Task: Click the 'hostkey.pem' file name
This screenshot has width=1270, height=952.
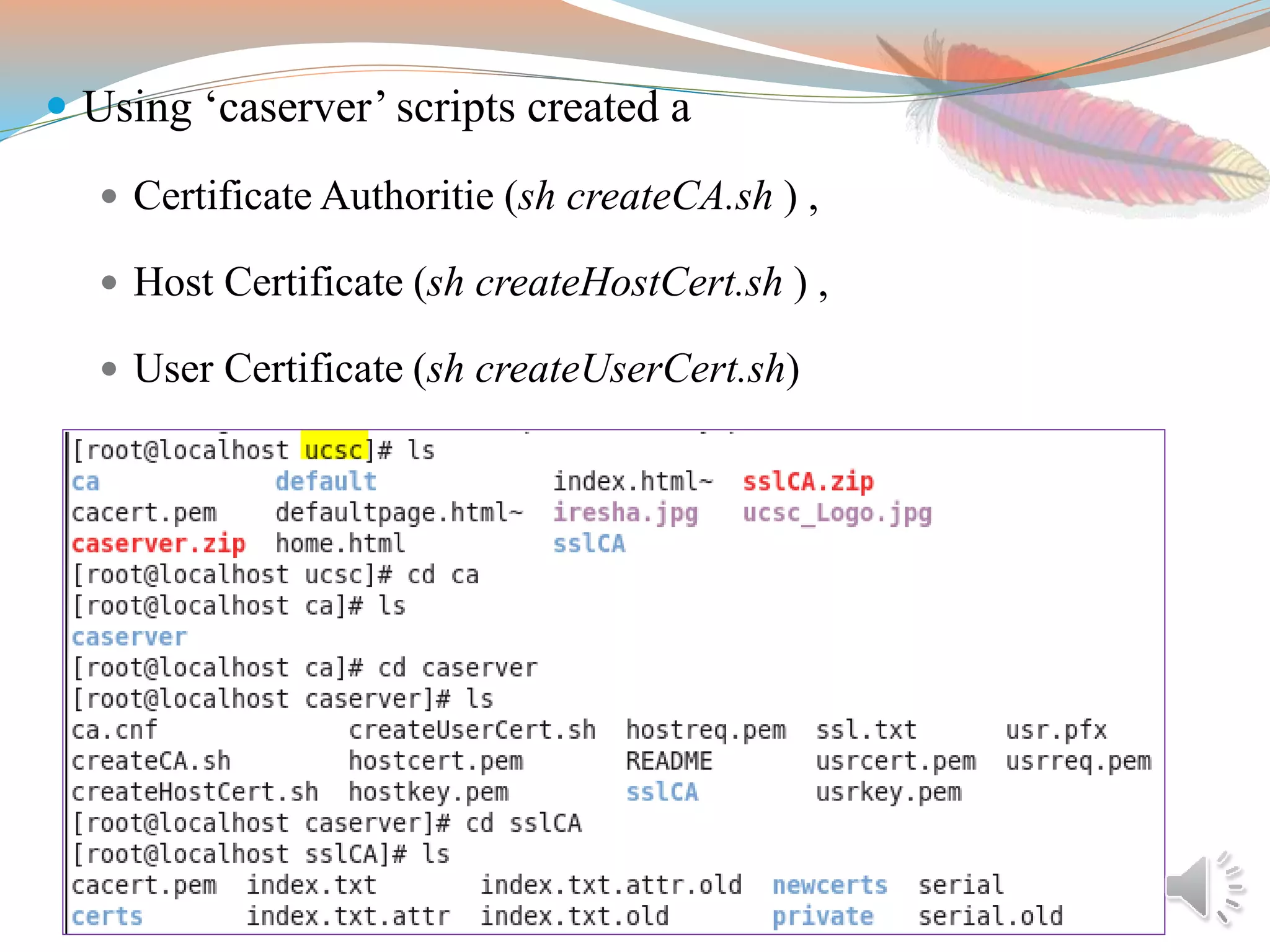Action: (x=429, y=792)
